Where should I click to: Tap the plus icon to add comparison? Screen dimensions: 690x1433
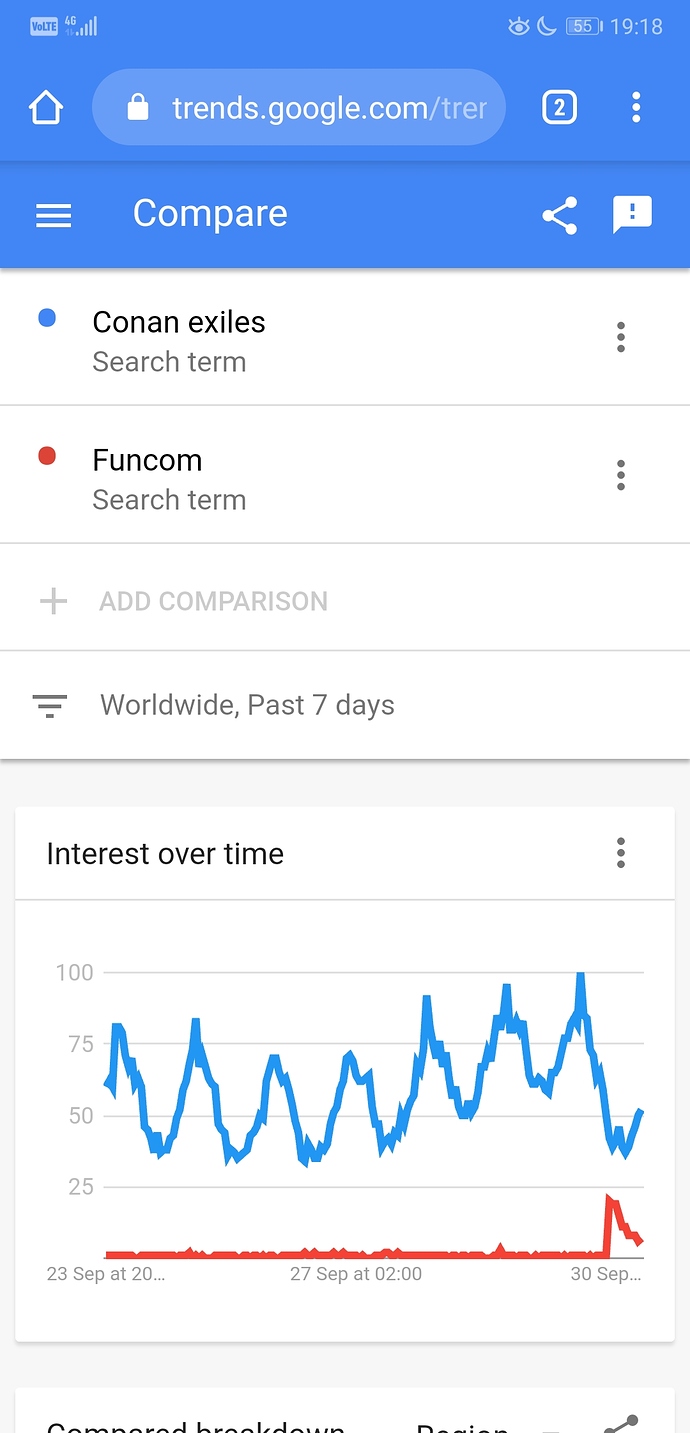tap(53, 601)
